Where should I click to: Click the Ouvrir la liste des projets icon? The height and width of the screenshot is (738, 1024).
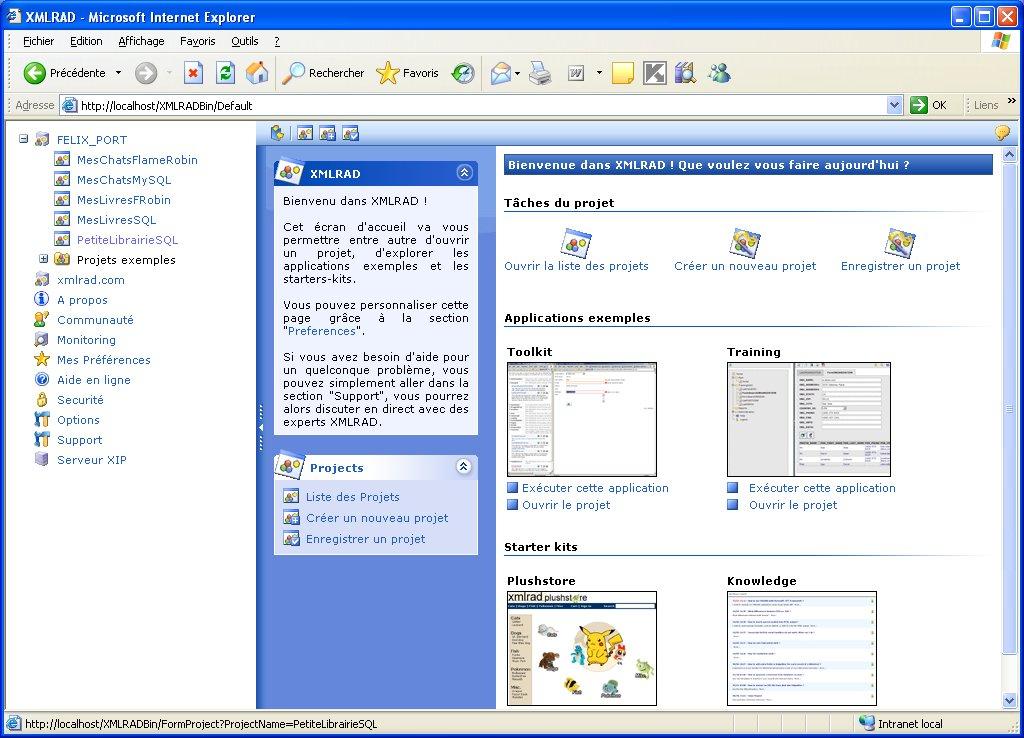[x=576, y=243]
